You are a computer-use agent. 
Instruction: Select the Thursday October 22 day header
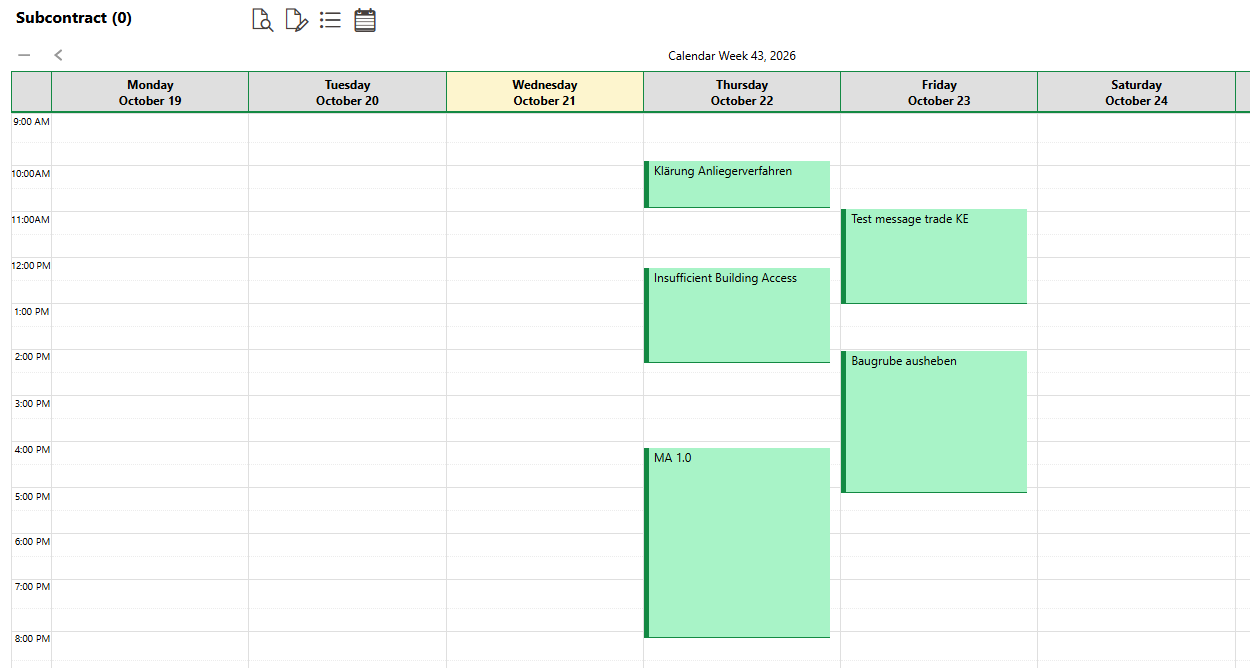(x=742, y=92)
